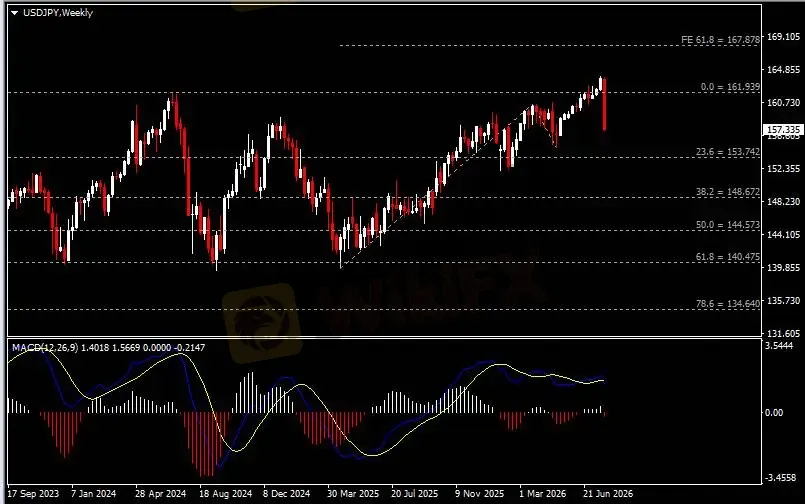Screen dimensions: 805x504
Task: Click the MACD scale value 3.5444
Action: pyautogui.click(x=779, y=346)
